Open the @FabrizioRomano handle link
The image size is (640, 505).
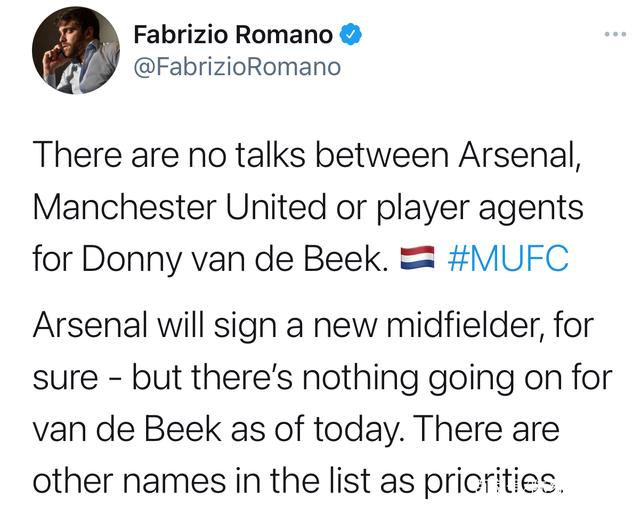[236, 66]
